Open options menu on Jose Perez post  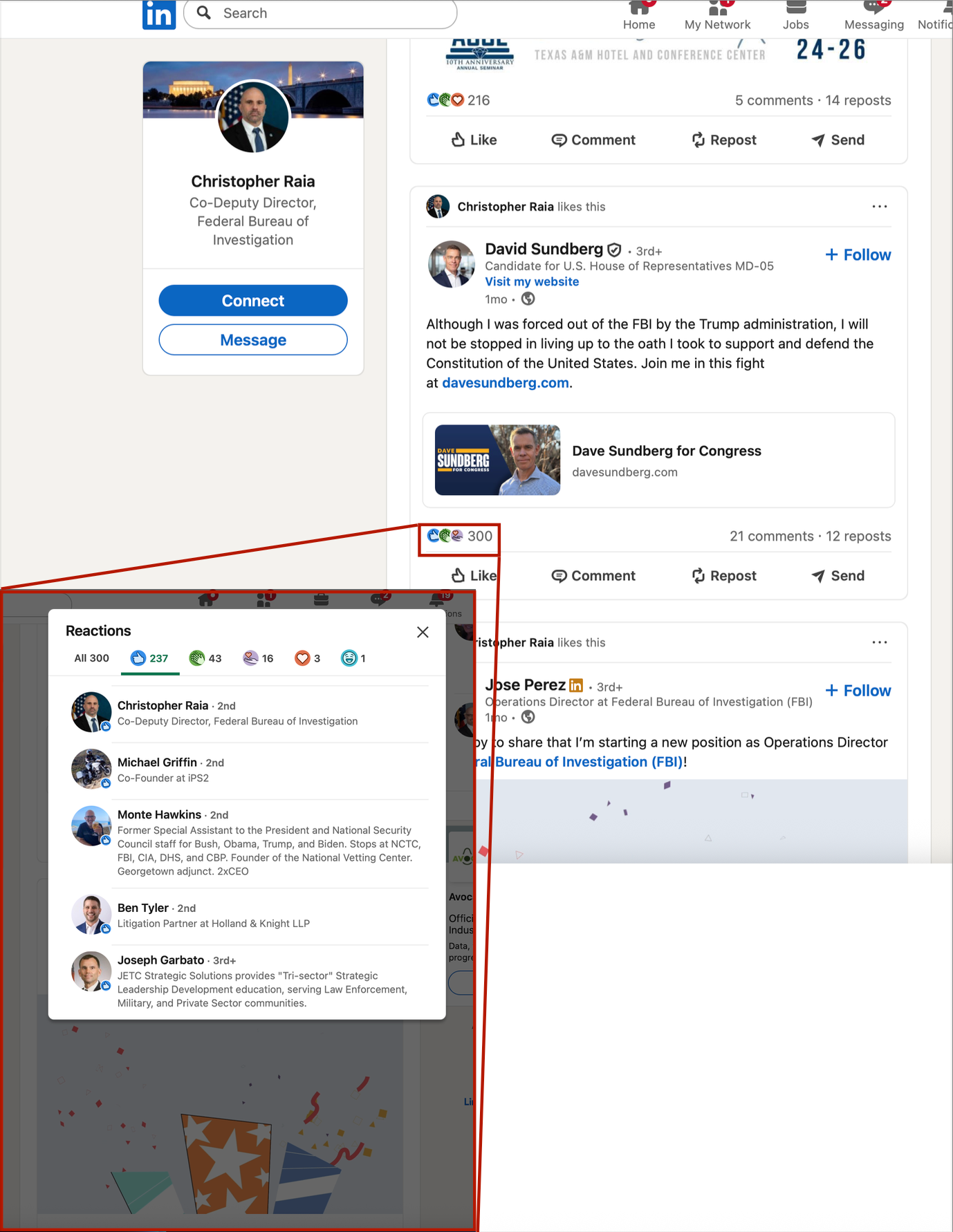pos(880,642)
